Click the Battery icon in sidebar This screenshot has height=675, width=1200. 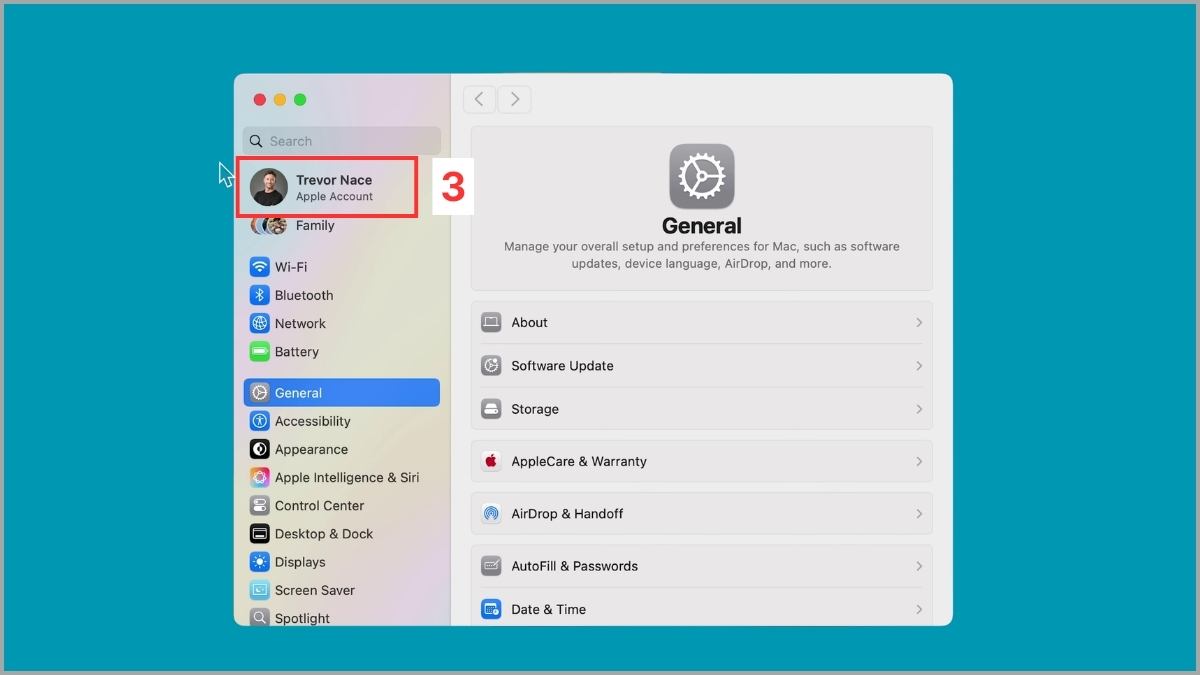[x=260, y=352]
